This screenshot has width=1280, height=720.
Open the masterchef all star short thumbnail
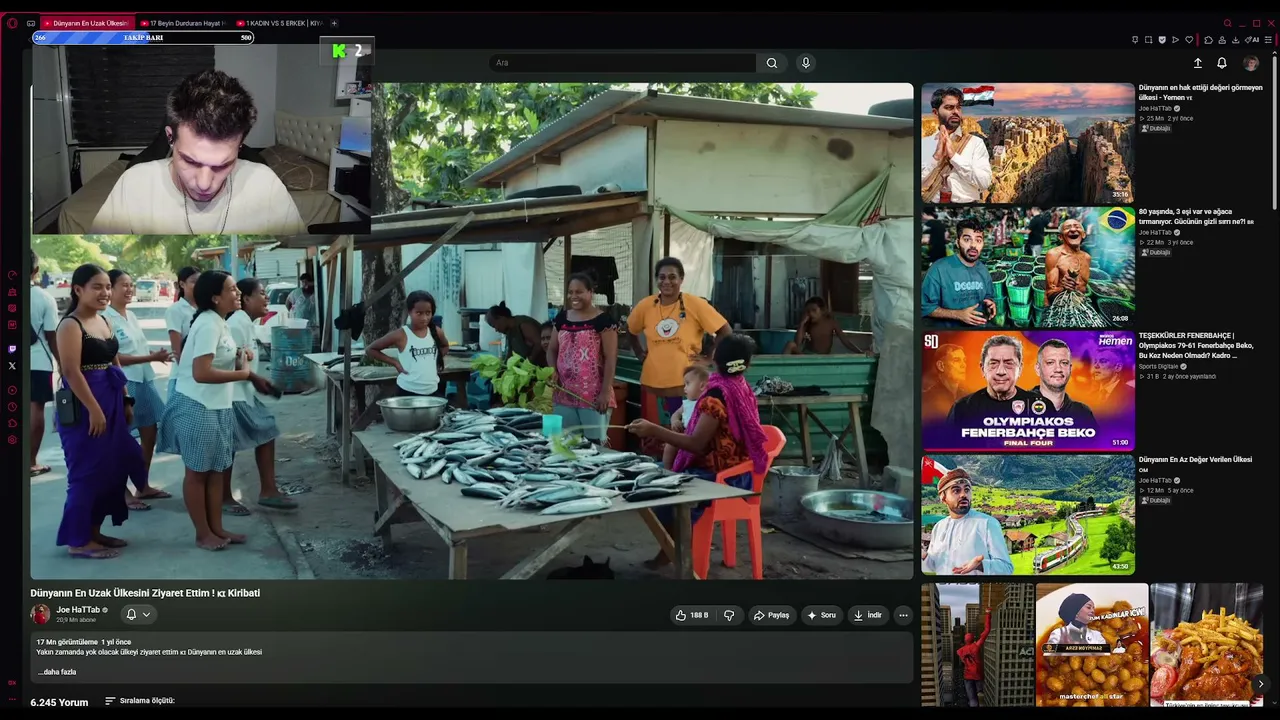(1092, 645)
